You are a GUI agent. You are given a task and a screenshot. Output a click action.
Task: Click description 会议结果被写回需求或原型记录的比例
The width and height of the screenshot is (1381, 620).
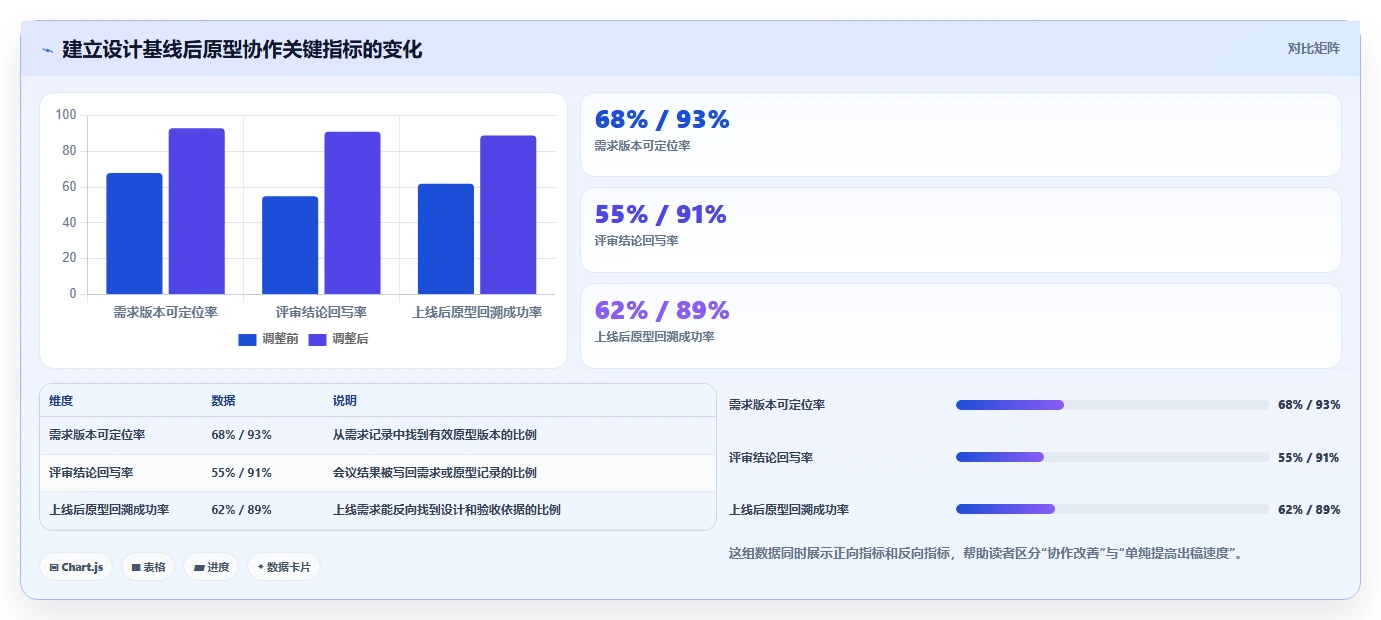pyautogui.click(x=435, y=472)
